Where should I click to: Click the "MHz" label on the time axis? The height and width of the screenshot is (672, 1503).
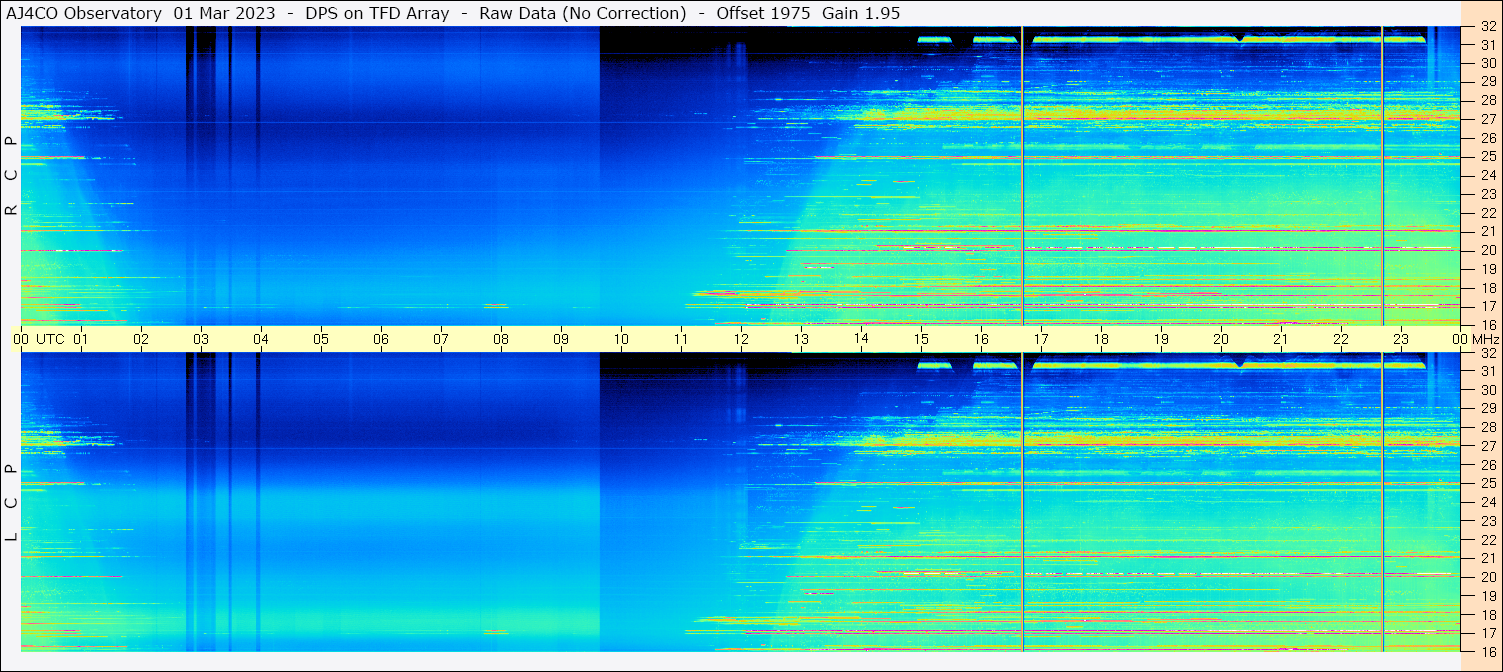click(1485, 339)
